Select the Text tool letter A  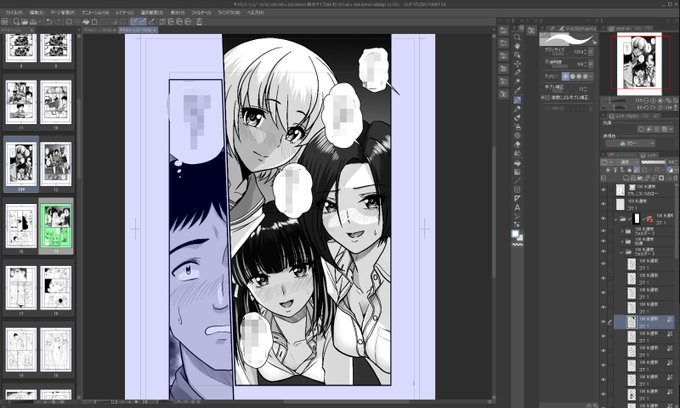(x=517, y=207)
